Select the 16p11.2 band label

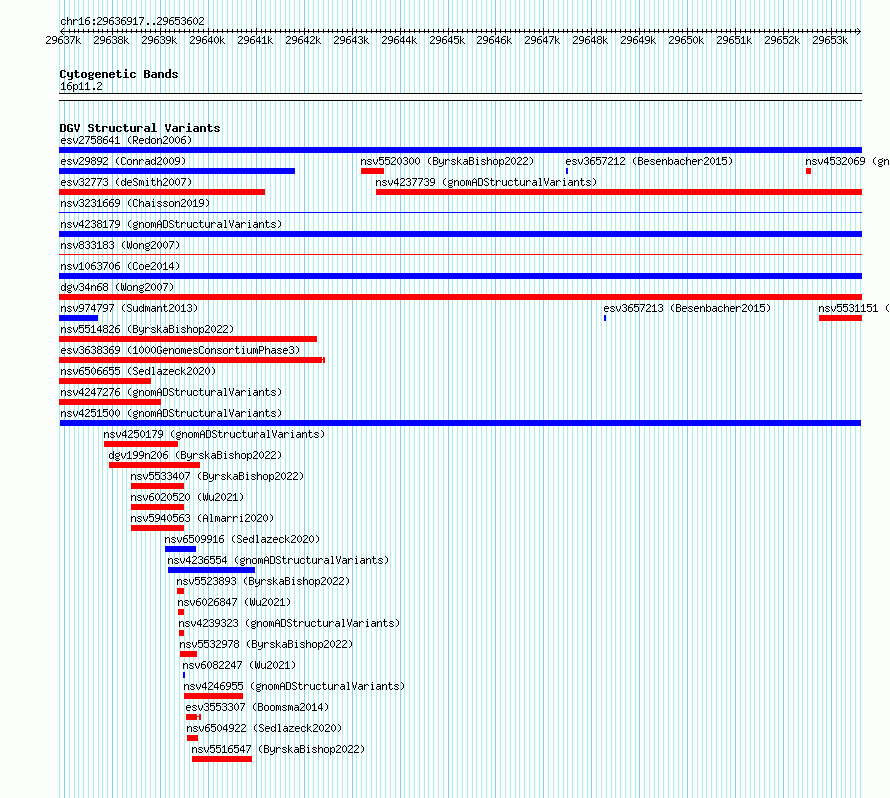[x=81, y=86]
